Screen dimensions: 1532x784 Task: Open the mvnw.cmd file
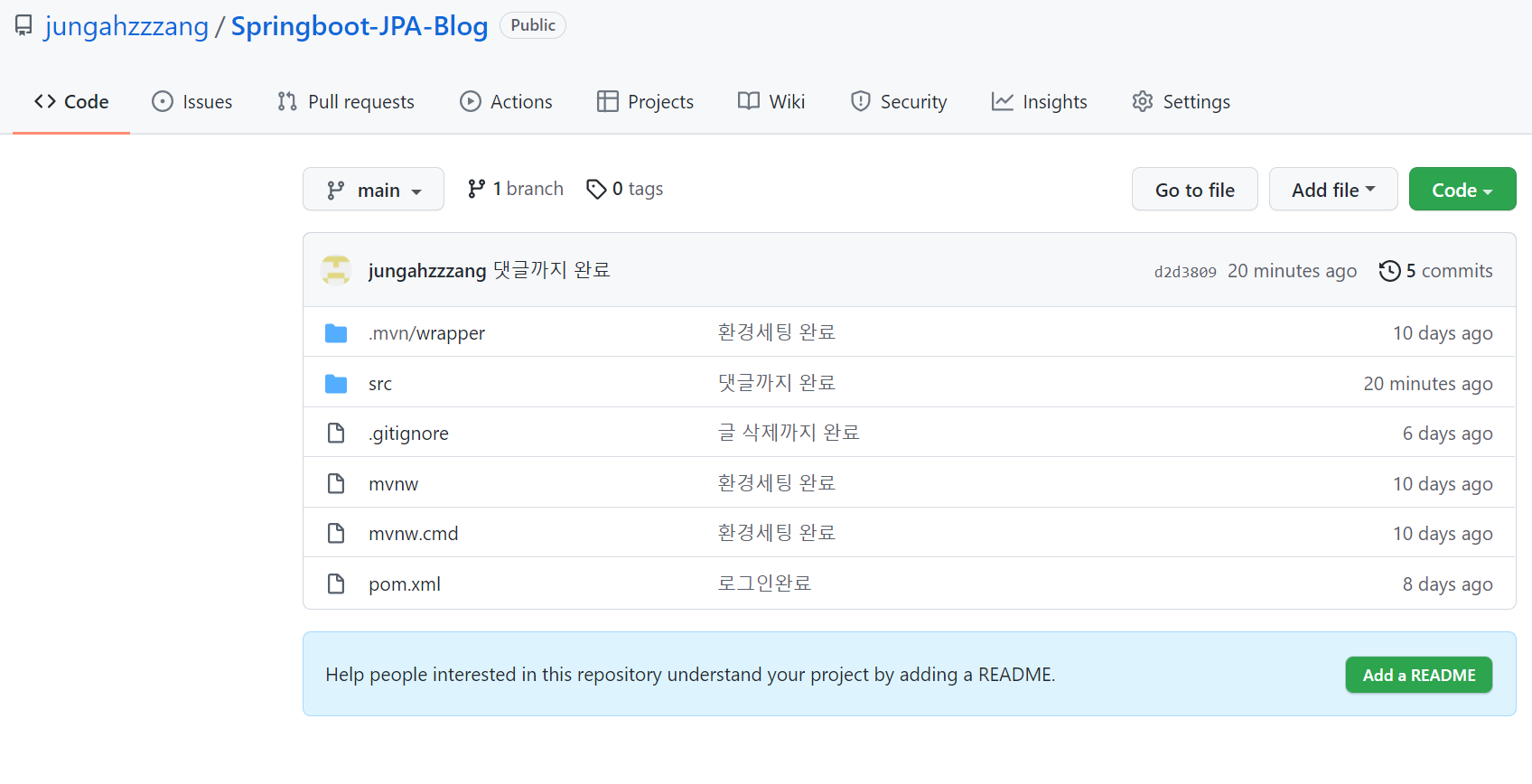(x=414, y=534)
